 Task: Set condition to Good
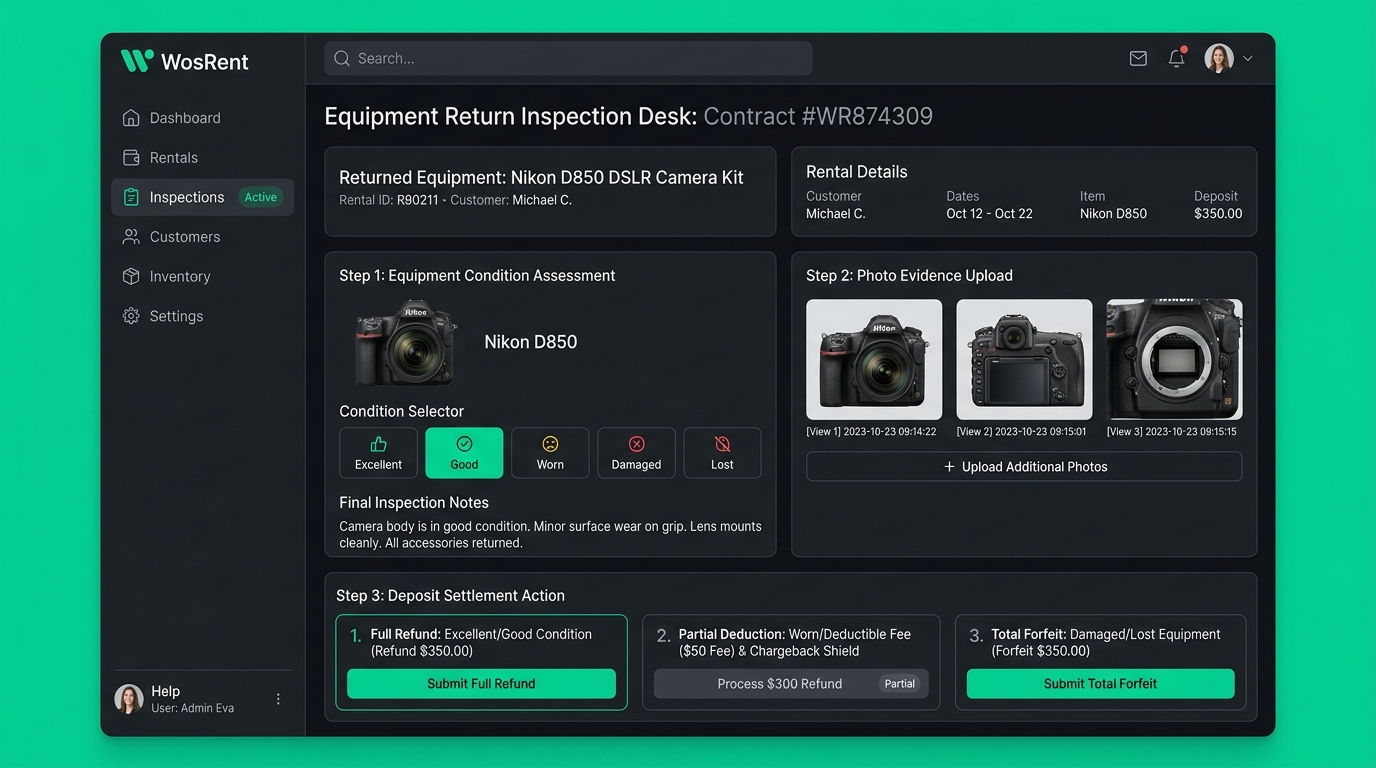tap(464, 453)
